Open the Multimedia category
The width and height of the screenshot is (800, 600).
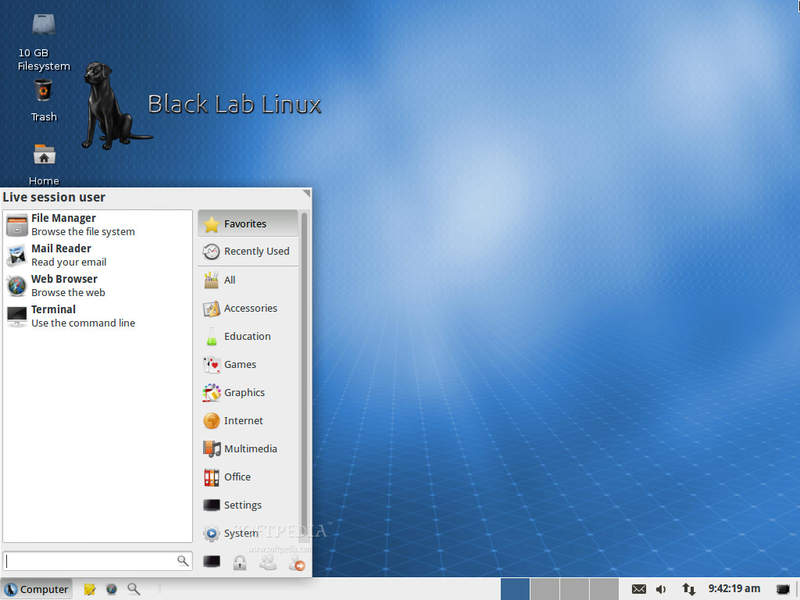pos(248,448)
